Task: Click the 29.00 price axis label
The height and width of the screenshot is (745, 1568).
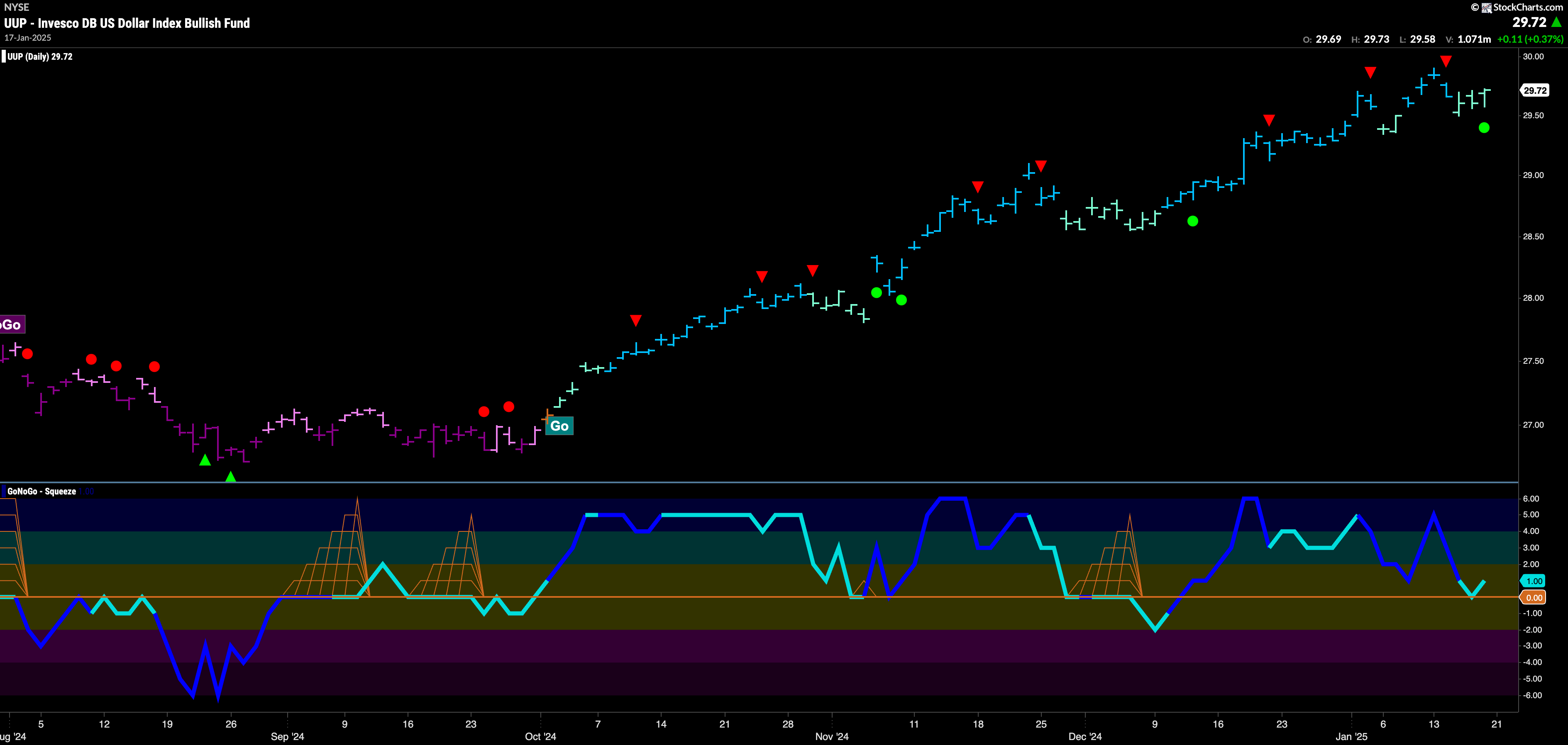Action: click(1533, 175)
